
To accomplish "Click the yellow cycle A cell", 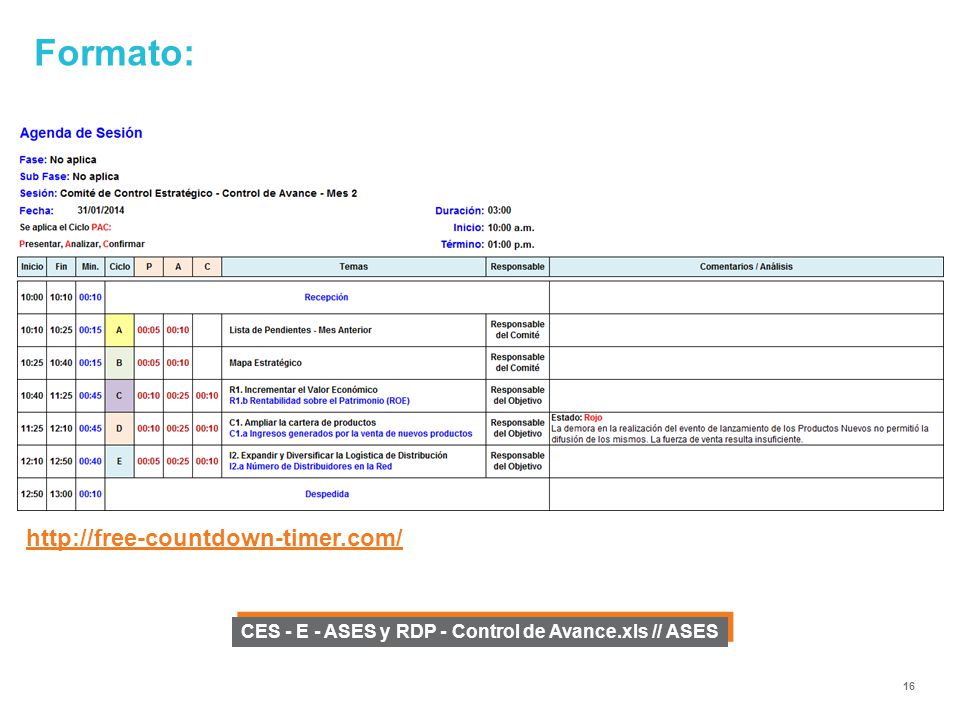I will (119, 330).
